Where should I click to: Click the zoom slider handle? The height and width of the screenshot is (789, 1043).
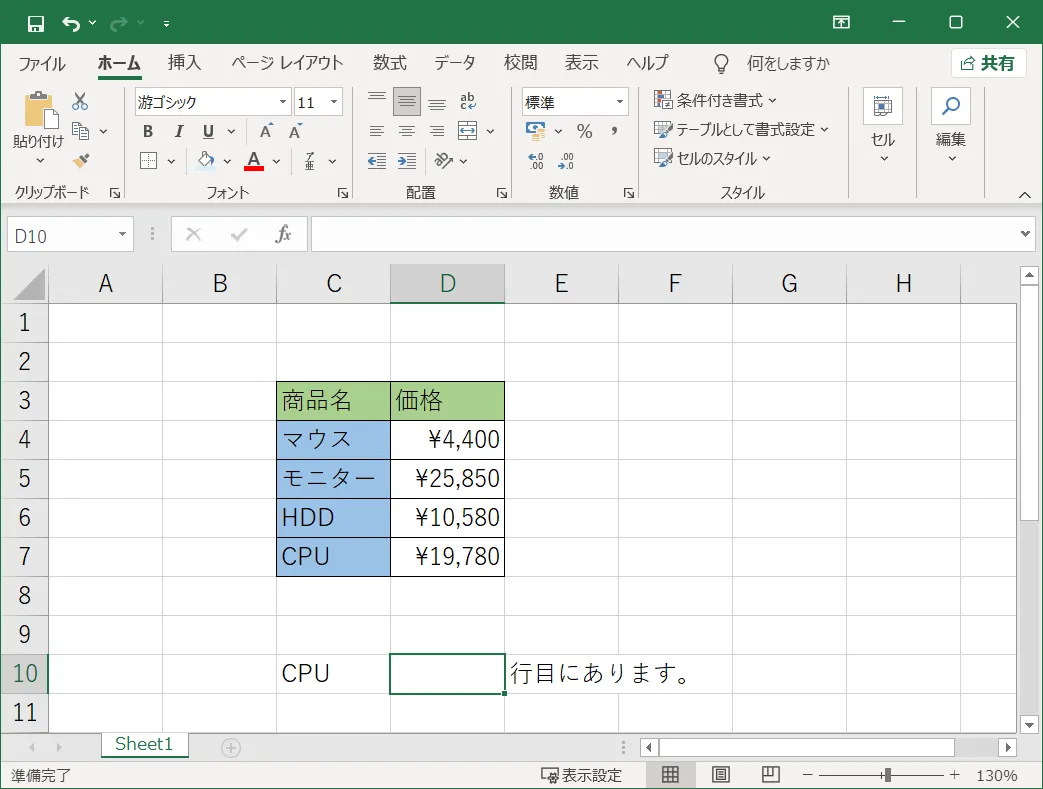[x=887, y=775]
